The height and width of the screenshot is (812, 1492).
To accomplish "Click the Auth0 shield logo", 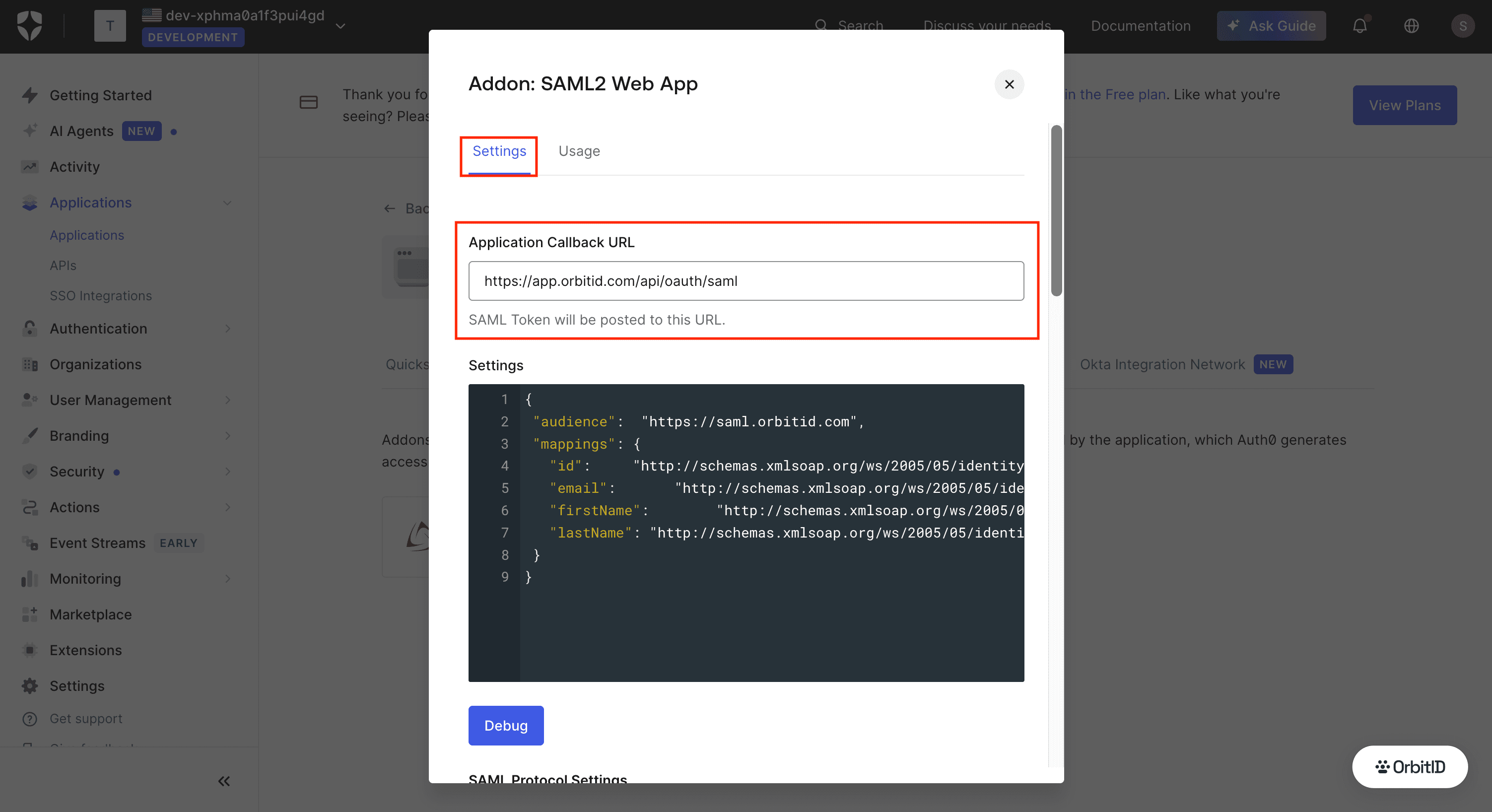I will [x=30, y=26].
